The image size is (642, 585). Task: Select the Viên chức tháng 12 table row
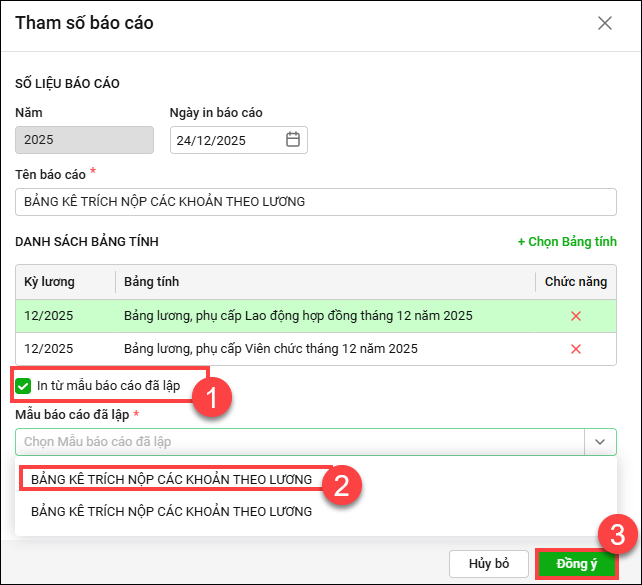(270, 349)
